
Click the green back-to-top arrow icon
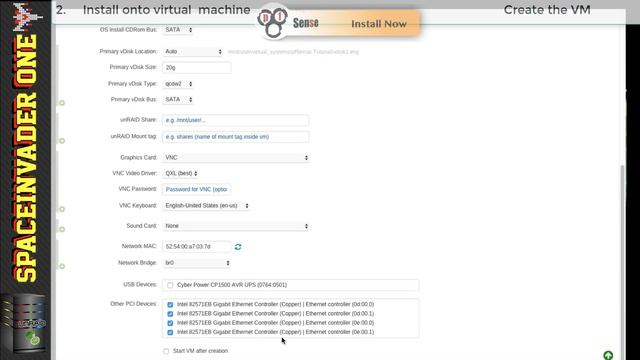[x=608, y=356]
